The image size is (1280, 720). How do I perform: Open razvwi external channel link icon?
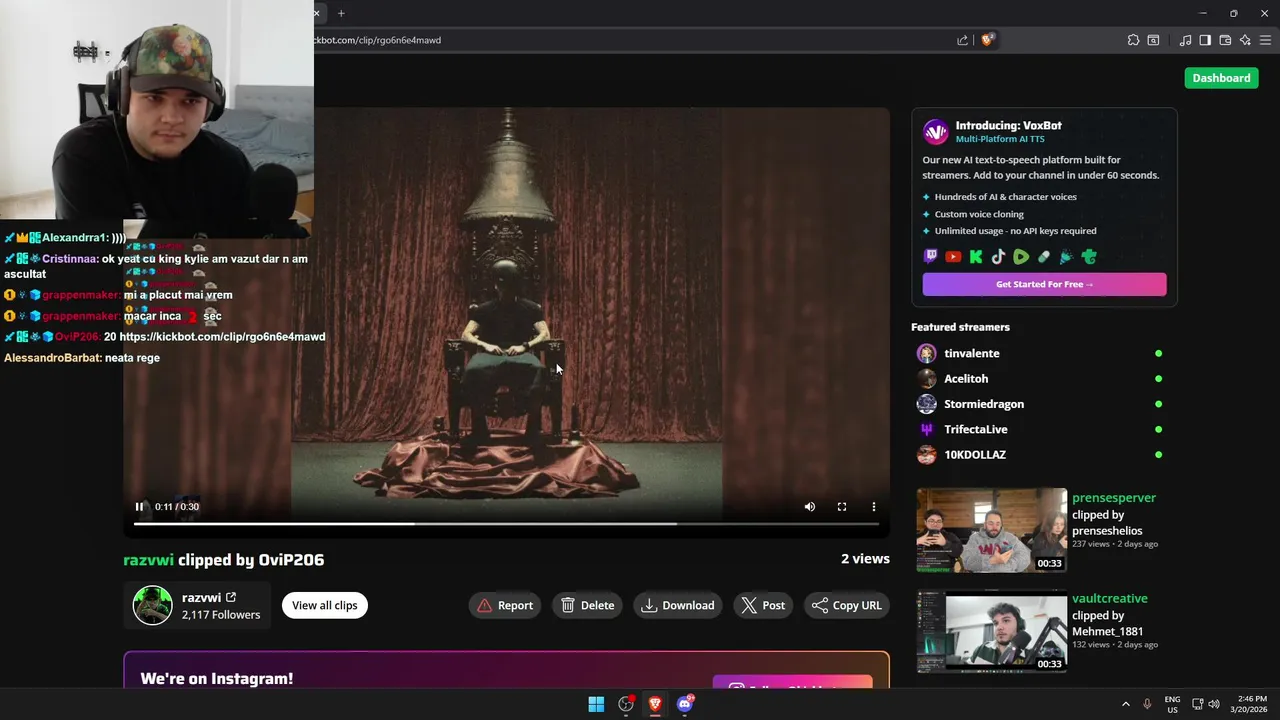coord(231,598)
